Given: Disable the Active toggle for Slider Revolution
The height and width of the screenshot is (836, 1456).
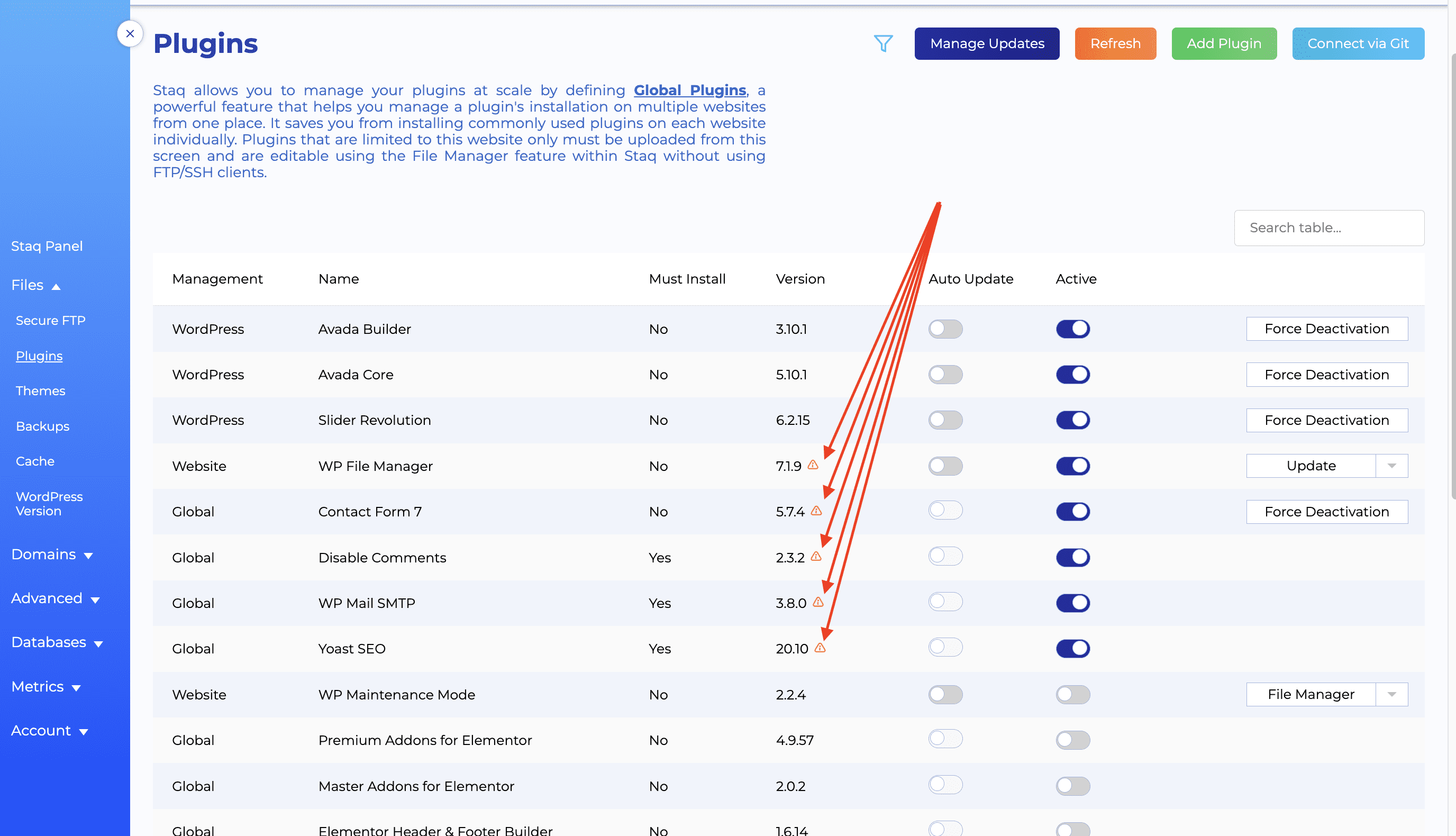Looking at the screenshot, I should (x=1072, y=420).
